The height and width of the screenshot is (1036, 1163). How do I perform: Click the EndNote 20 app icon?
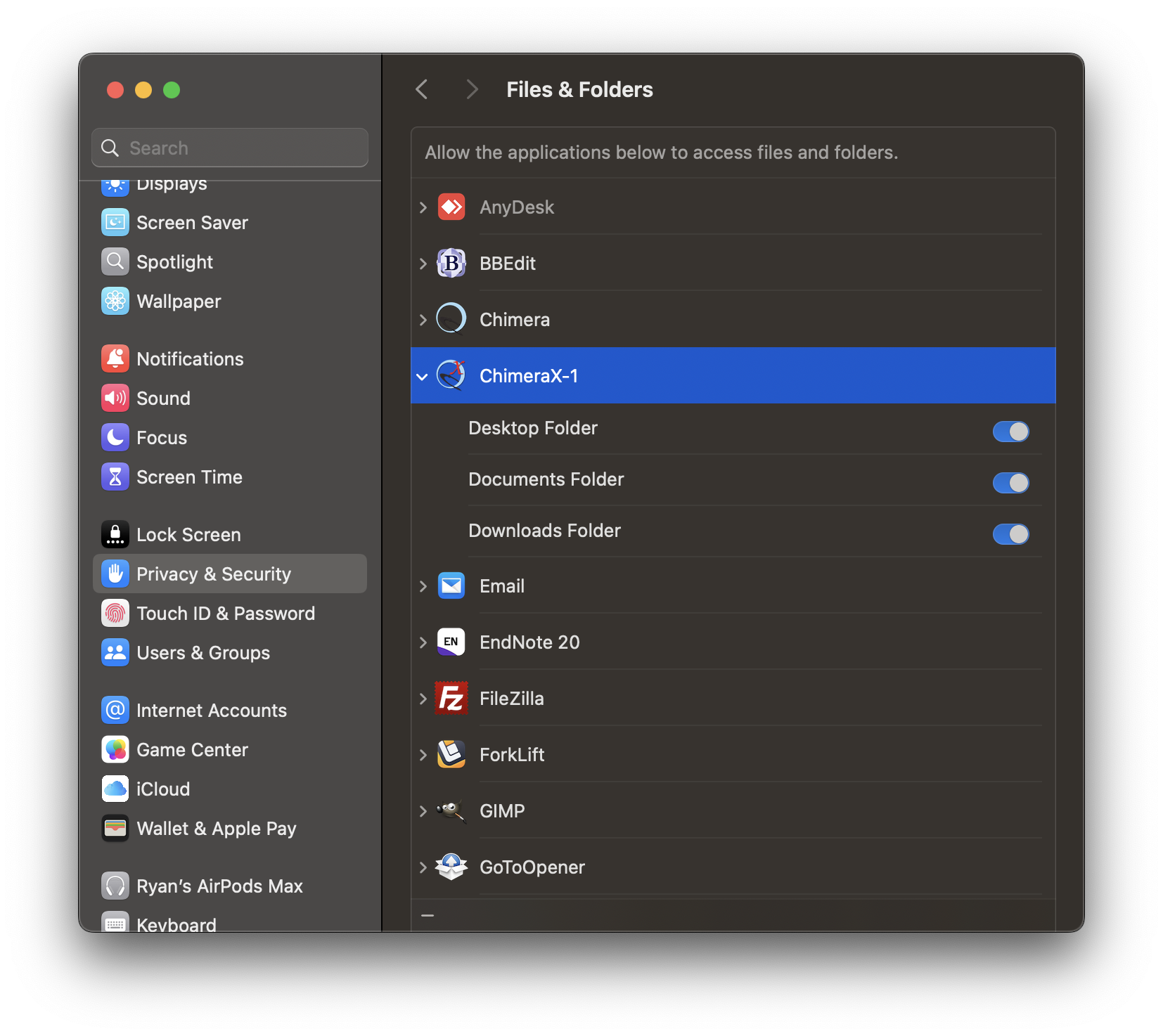click(451, 642)
